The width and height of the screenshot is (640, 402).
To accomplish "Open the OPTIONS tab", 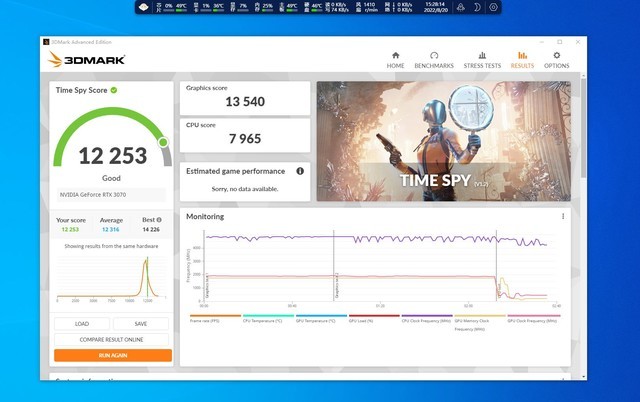I will (x=556, y=60).
